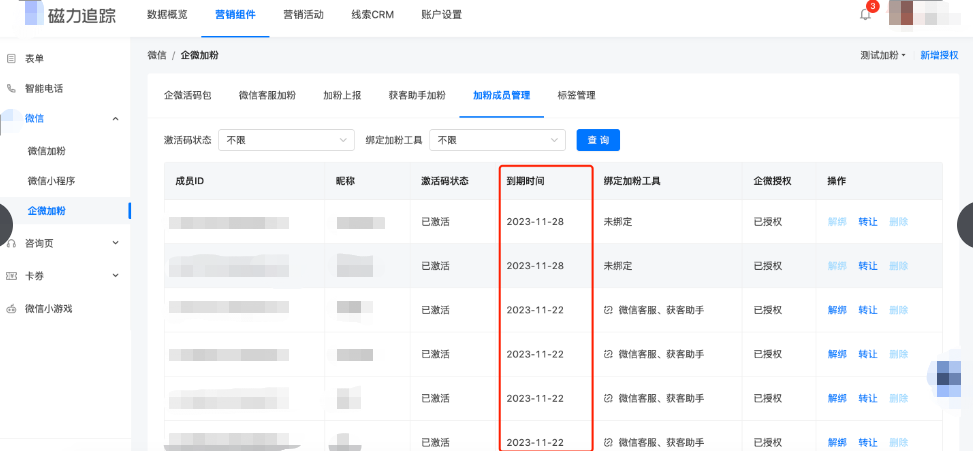Viewport: 973px width, 451px height.
Task: Click 解绑 in the first 2023-11-22 row
Action: click(837, 310)
